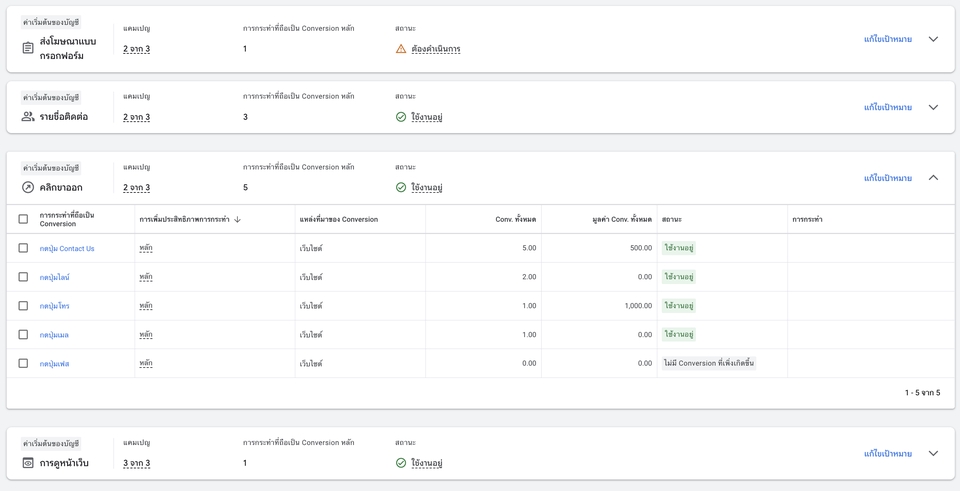
Task: Click the warning triangle status icon
Action: [x=401, y=49]
